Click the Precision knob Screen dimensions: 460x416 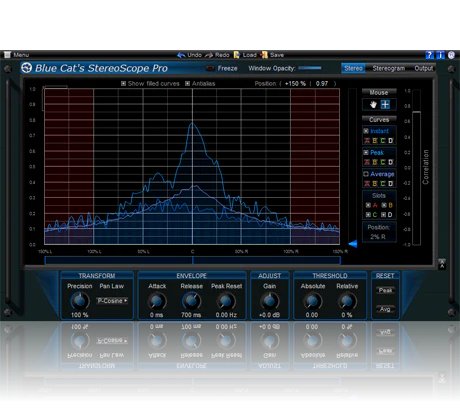(x=80, y=301)
